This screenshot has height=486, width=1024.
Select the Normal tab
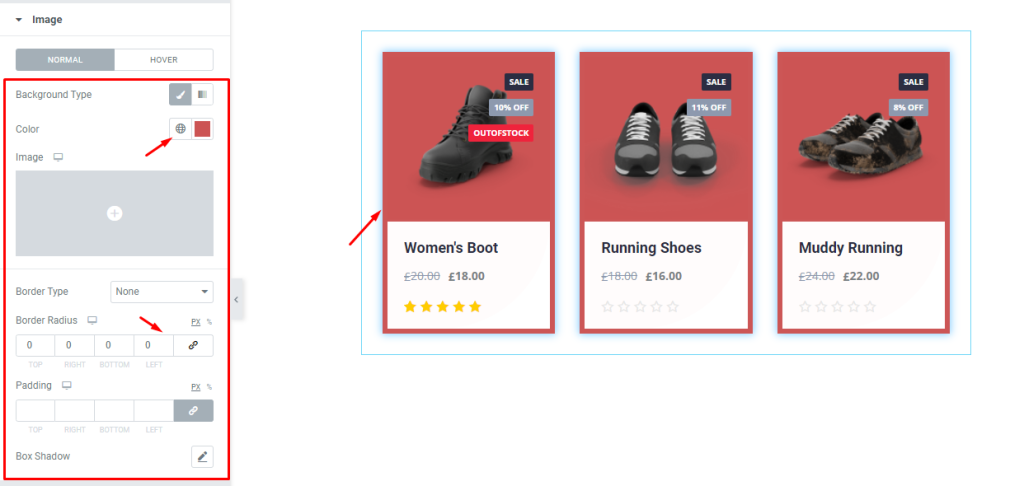[65, 59]
